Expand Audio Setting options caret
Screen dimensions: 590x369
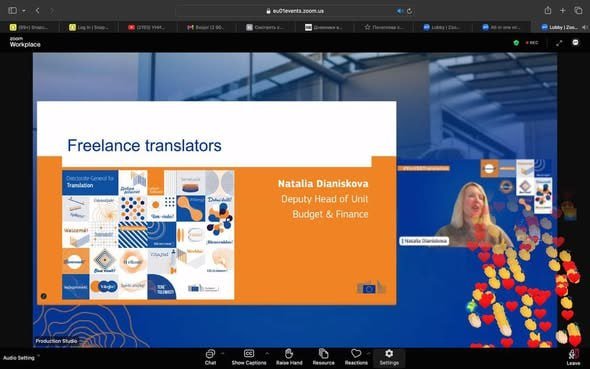pos(38,355)
